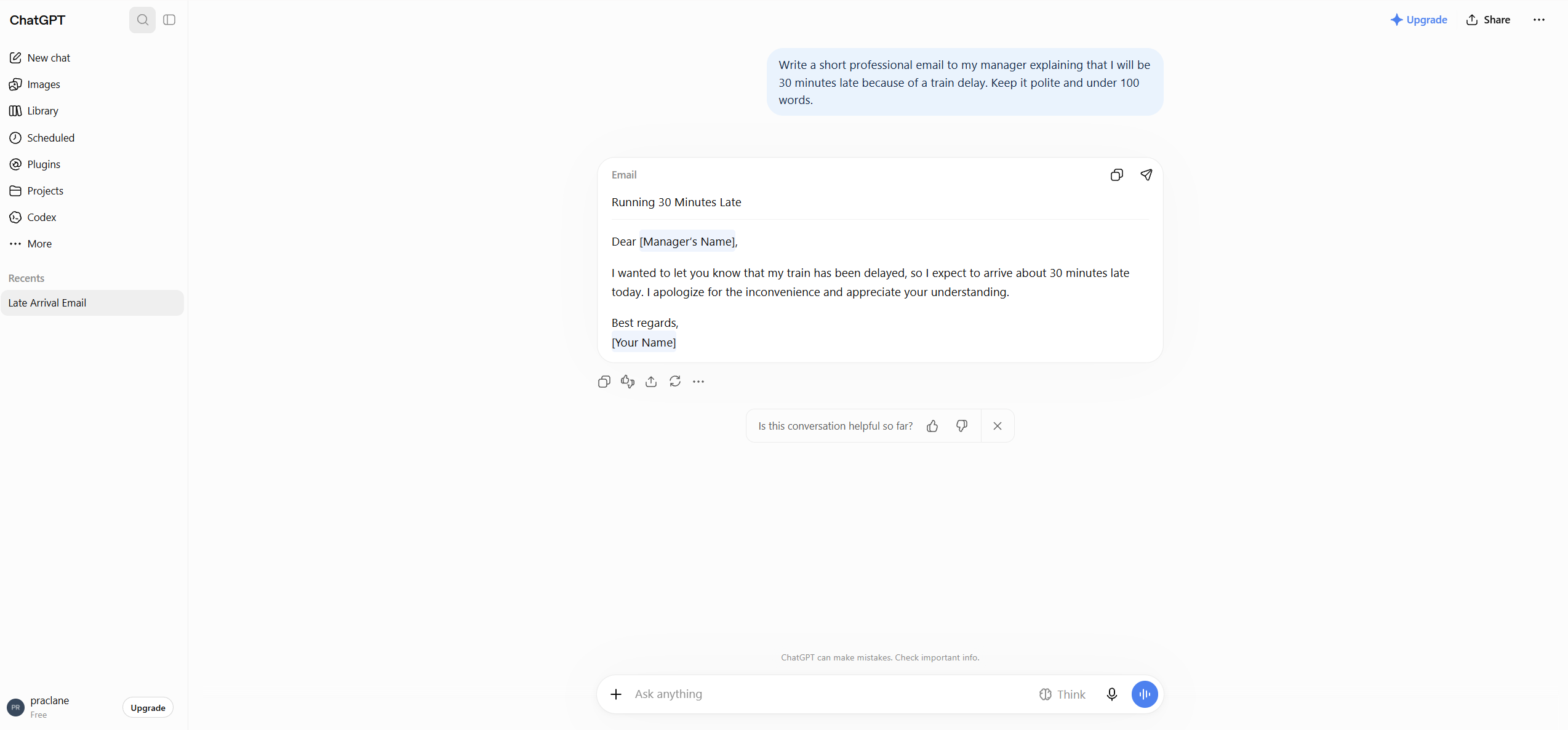The width and height of the screenshot is (1568, 730).
Task: Open more response actions ellipsis
Action: point(698,382)
